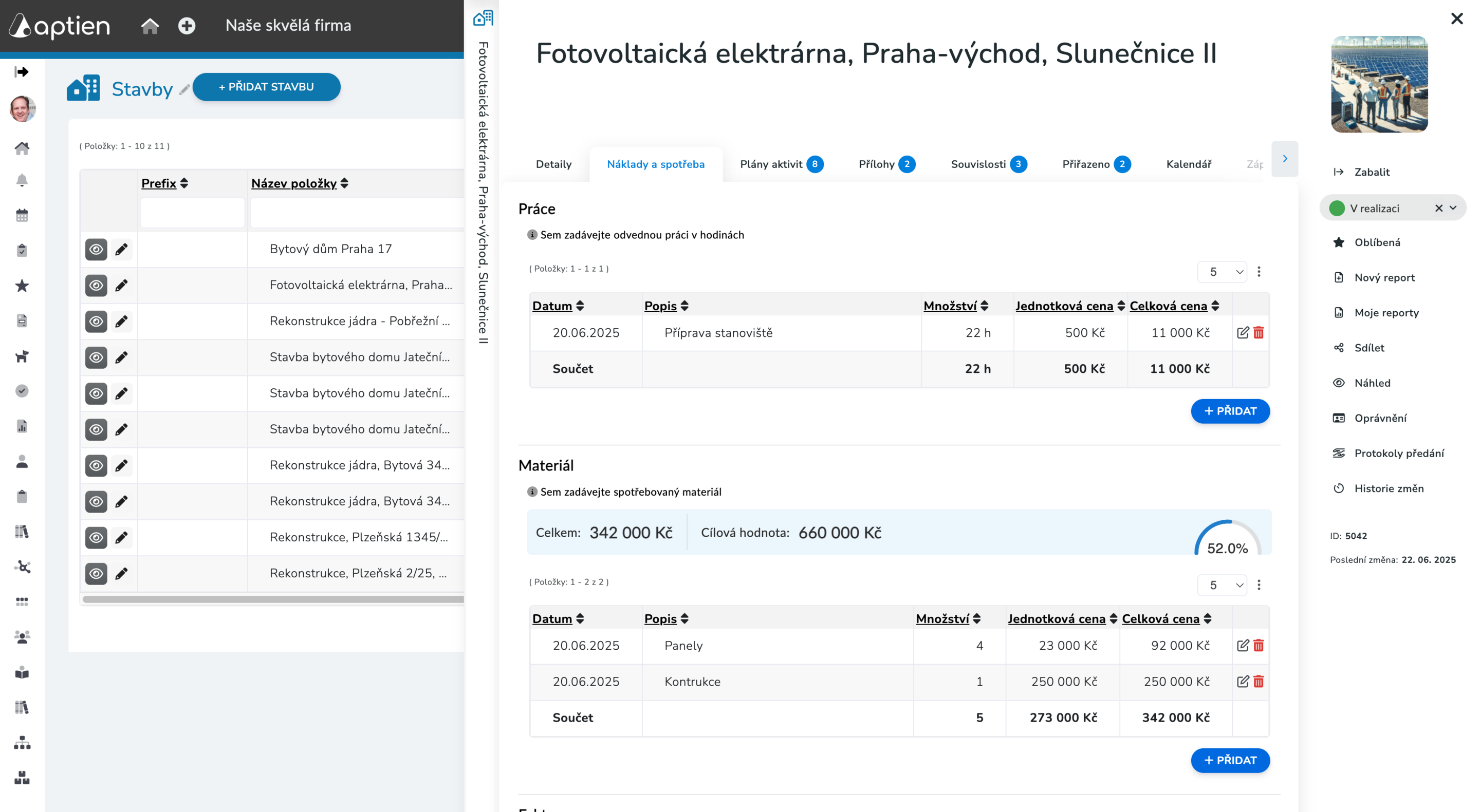Open the Plány aktivit tab
This screenshot has height=812, width=1480.
781,164
